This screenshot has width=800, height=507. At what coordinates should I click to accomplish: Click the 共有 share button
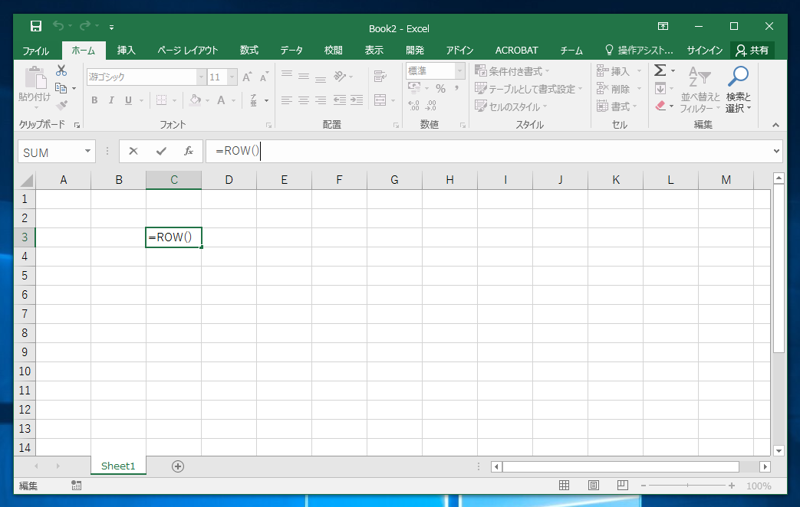tap(753, 50)
